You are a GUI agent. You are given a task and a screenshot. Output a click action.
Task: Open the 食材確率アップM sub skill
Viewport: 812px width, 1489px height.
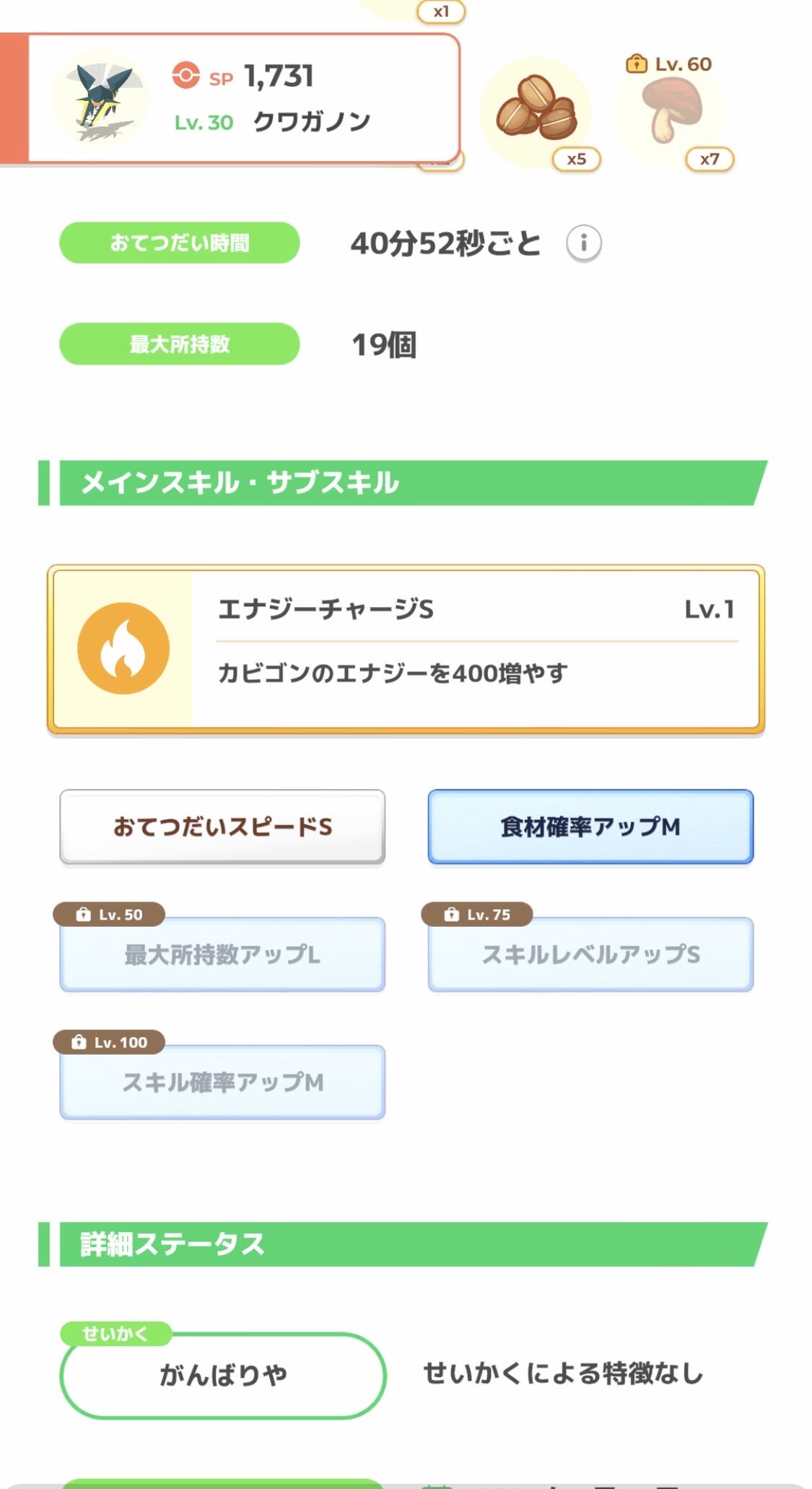pyautogui.click(x=590, y=826)
